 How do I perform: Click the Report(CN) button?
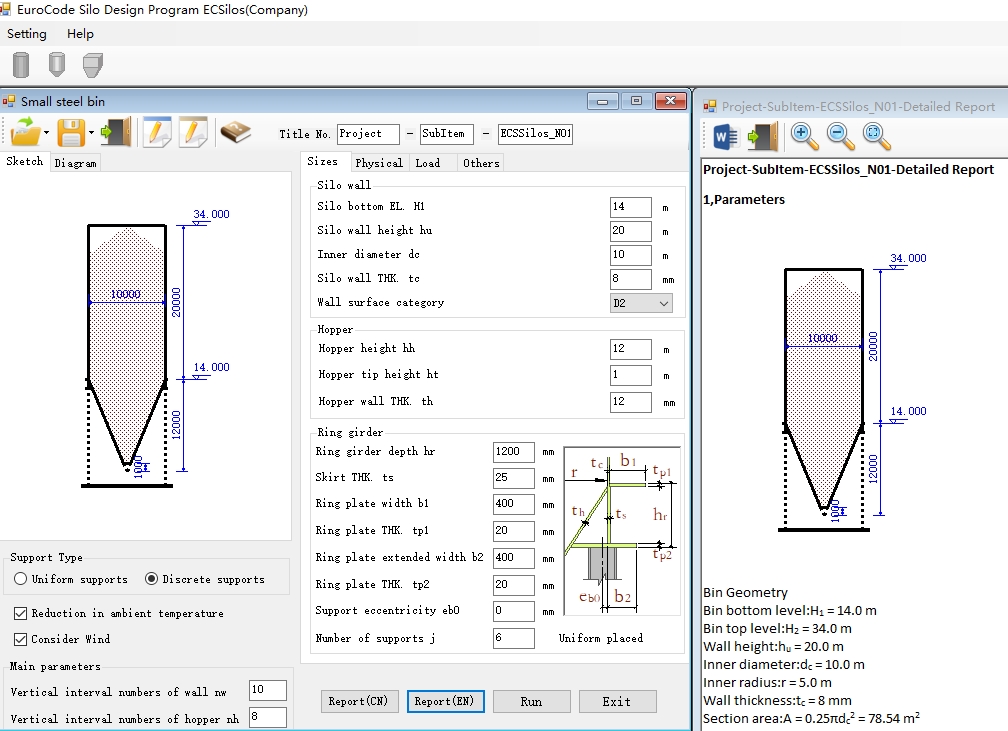[359, 701]
